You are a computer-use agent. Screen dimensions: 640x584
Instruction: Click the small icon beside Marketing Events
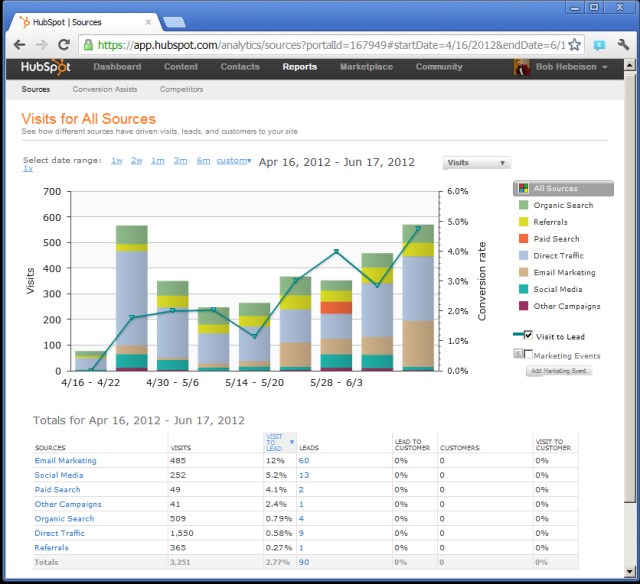pyautogui.click(x=518, y=354)
